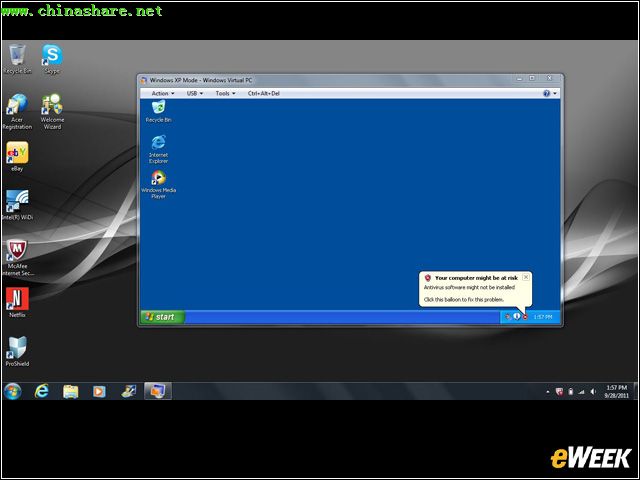This screenshot has width=640, height=480.
Task: Click the red security shield tray icon in XP
Action: click(x=525, y=317)
